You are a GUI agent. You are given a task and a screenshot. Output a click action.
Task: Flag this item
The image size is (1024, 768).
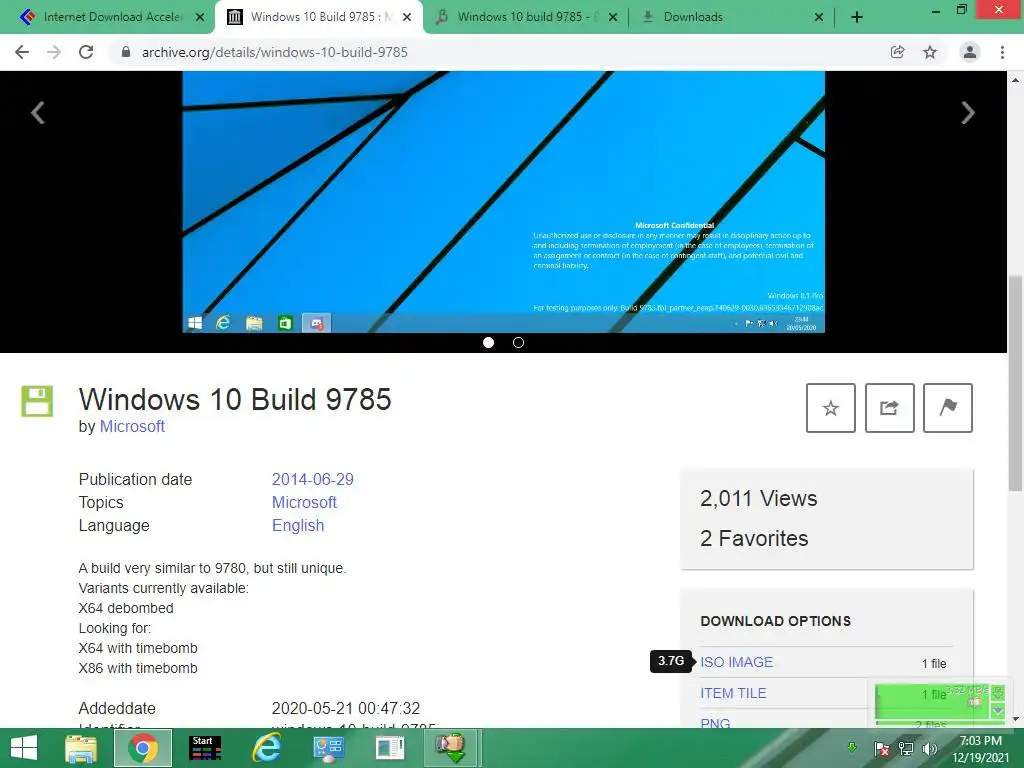click(948, 408)
